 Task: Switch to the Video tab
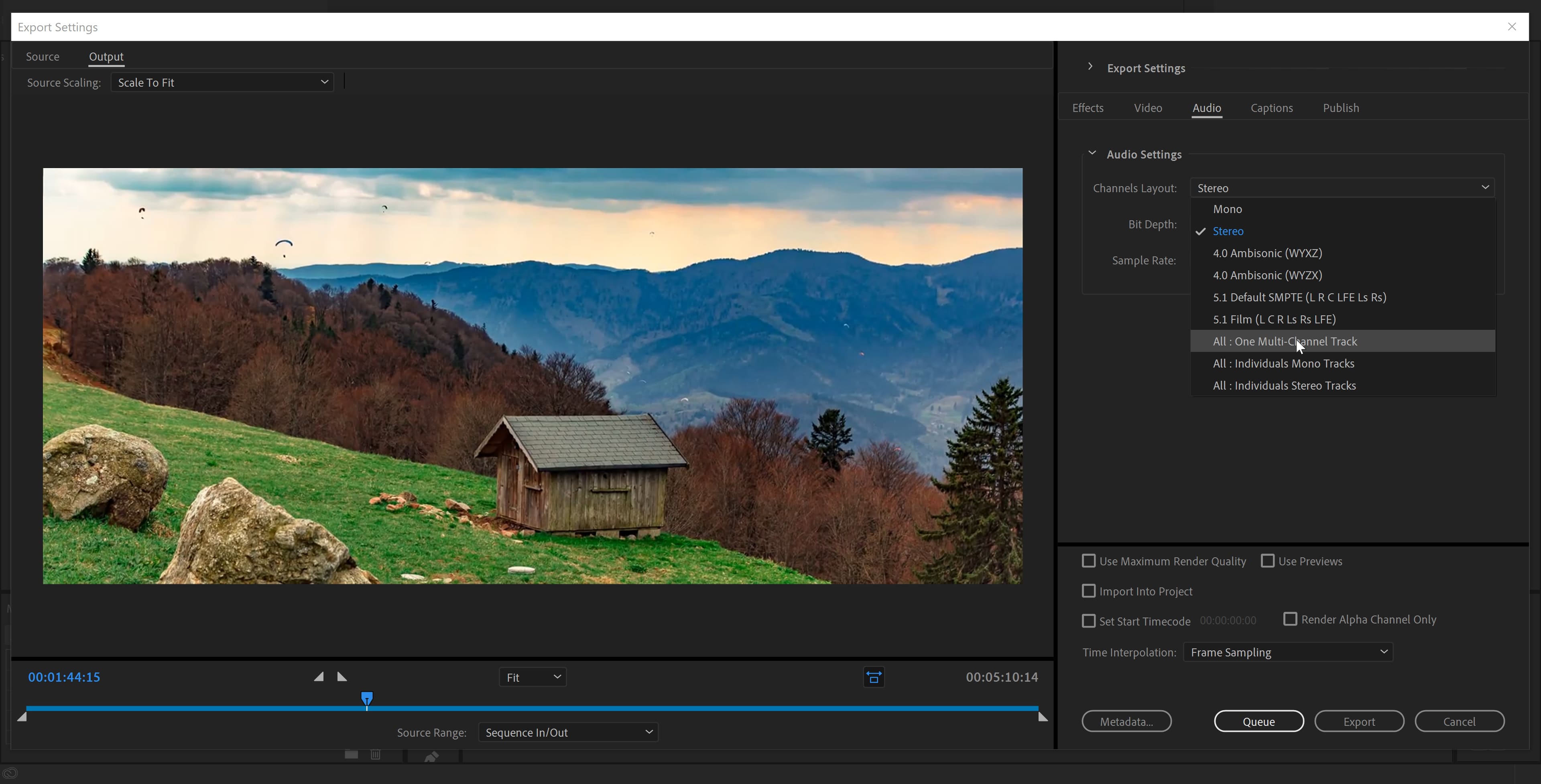point(1147,108)
